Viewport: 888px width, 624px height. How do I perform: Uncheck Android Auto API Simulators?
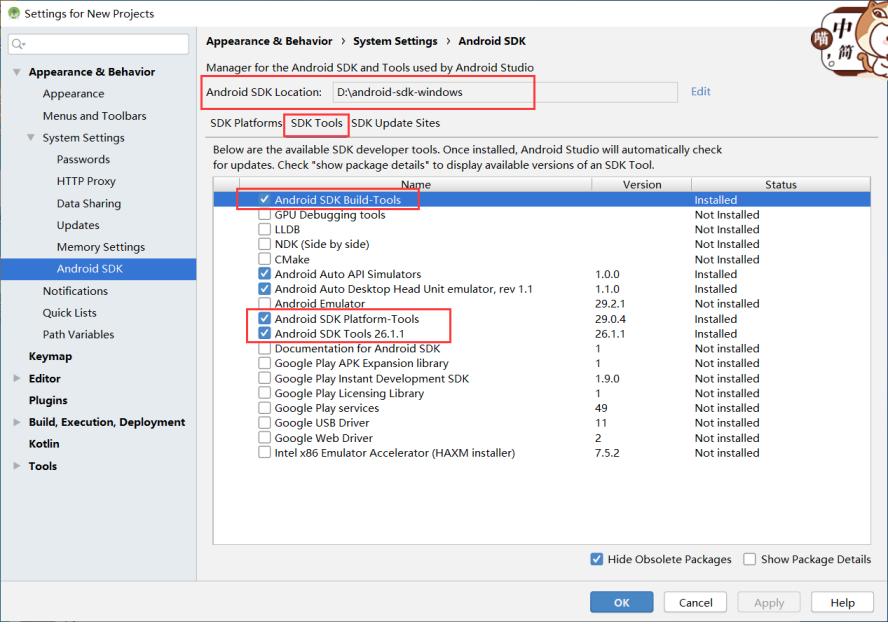(x=264, y=274)
